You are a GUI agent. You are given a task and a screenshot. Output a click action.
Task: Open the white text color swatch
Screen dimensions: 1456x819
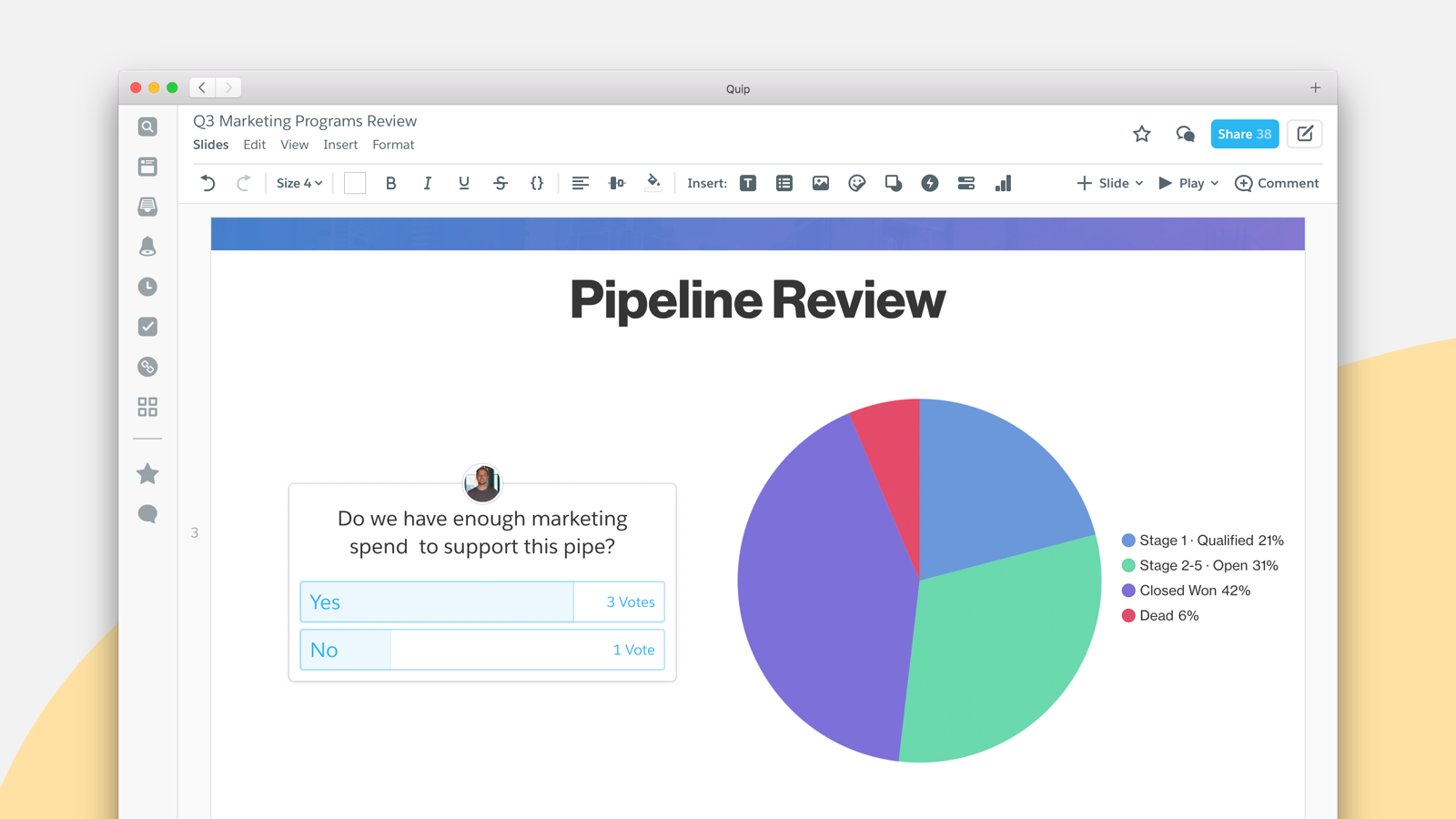(355, 183)
